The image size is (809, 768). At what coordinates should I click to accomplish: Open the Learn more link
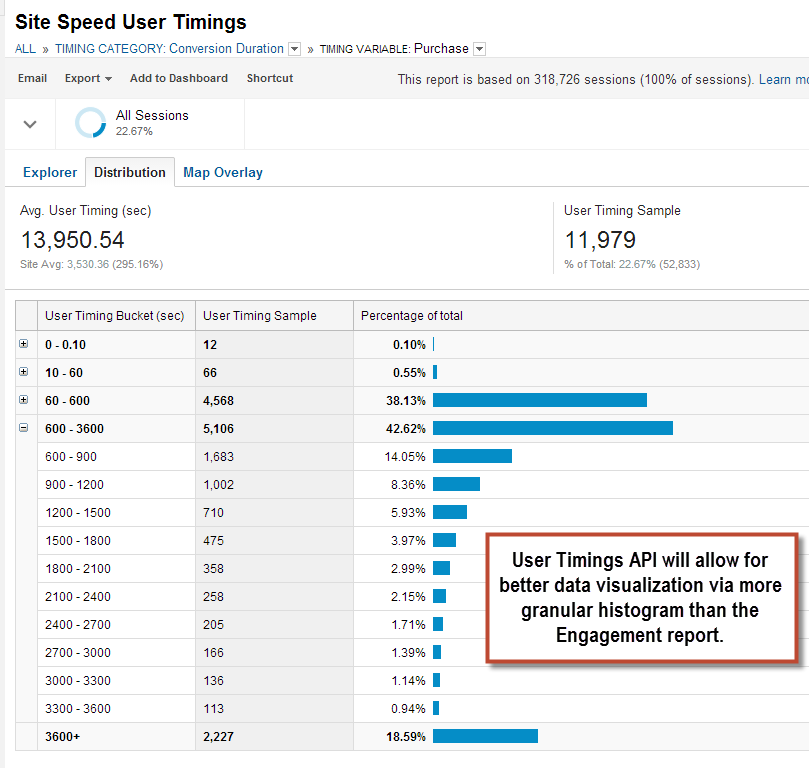(x=784, y=79)
